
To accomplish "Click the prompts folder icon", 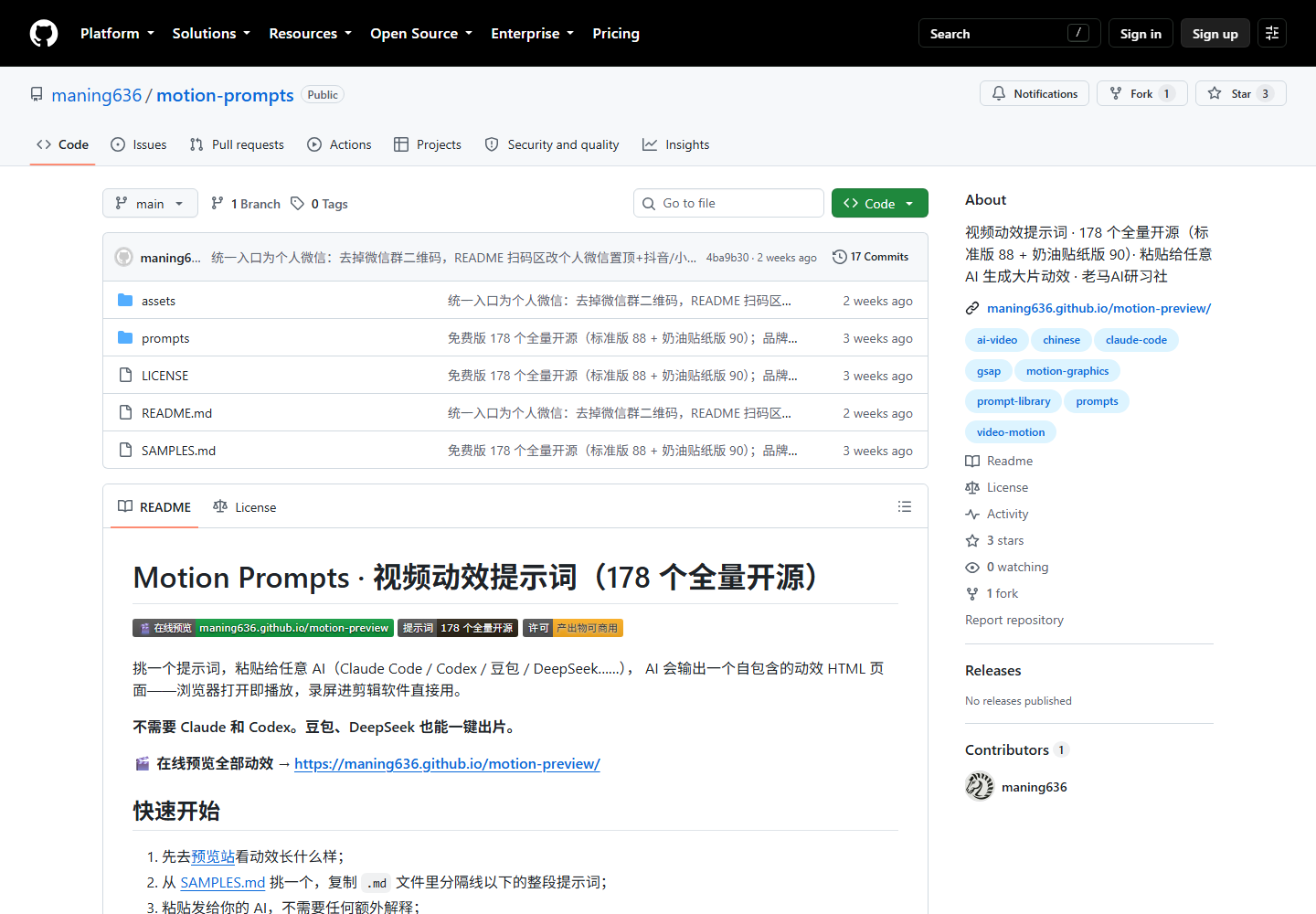I will [x=125, y=338].
